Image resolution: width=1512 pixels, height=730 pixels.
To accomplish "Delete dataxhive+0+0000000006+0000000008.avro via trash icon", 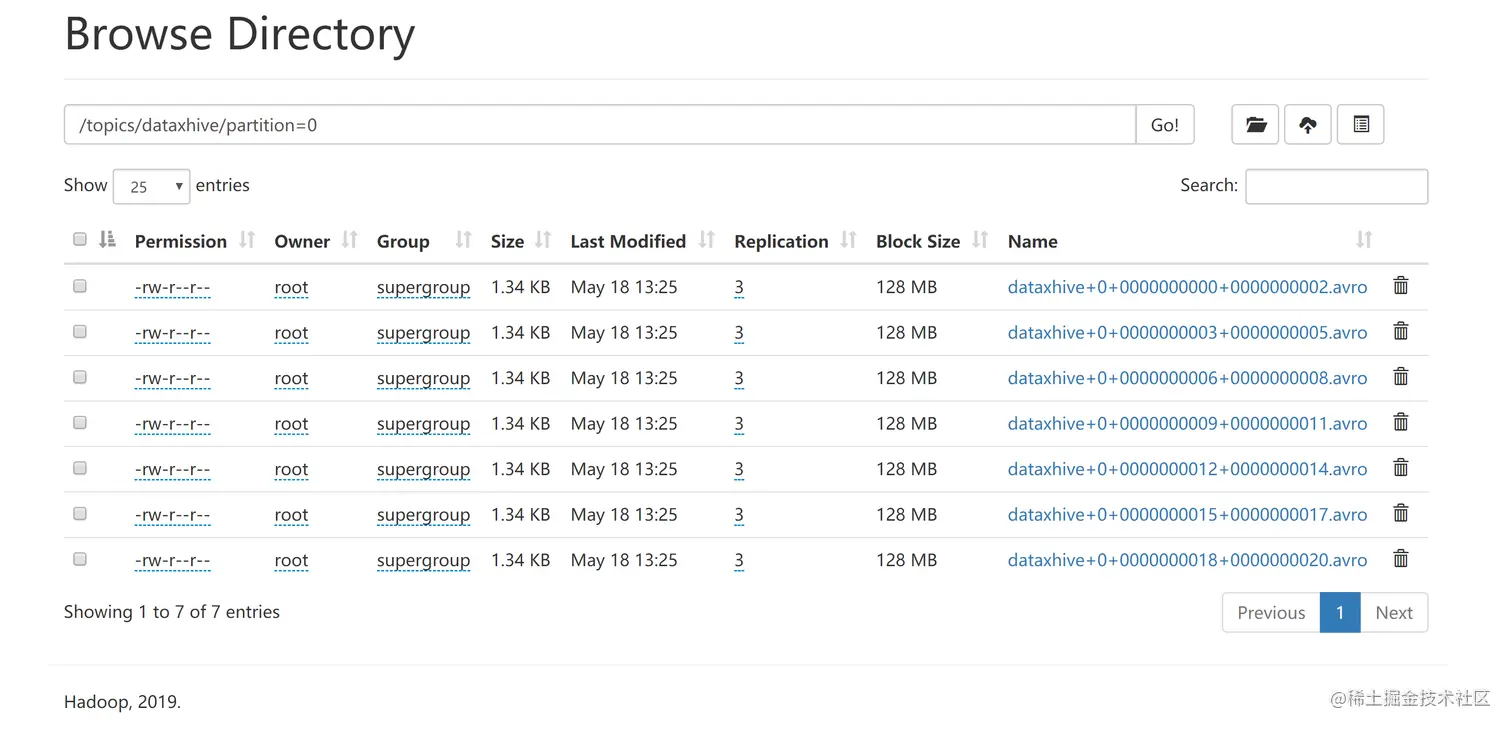I will click(x=1401, y=377).
